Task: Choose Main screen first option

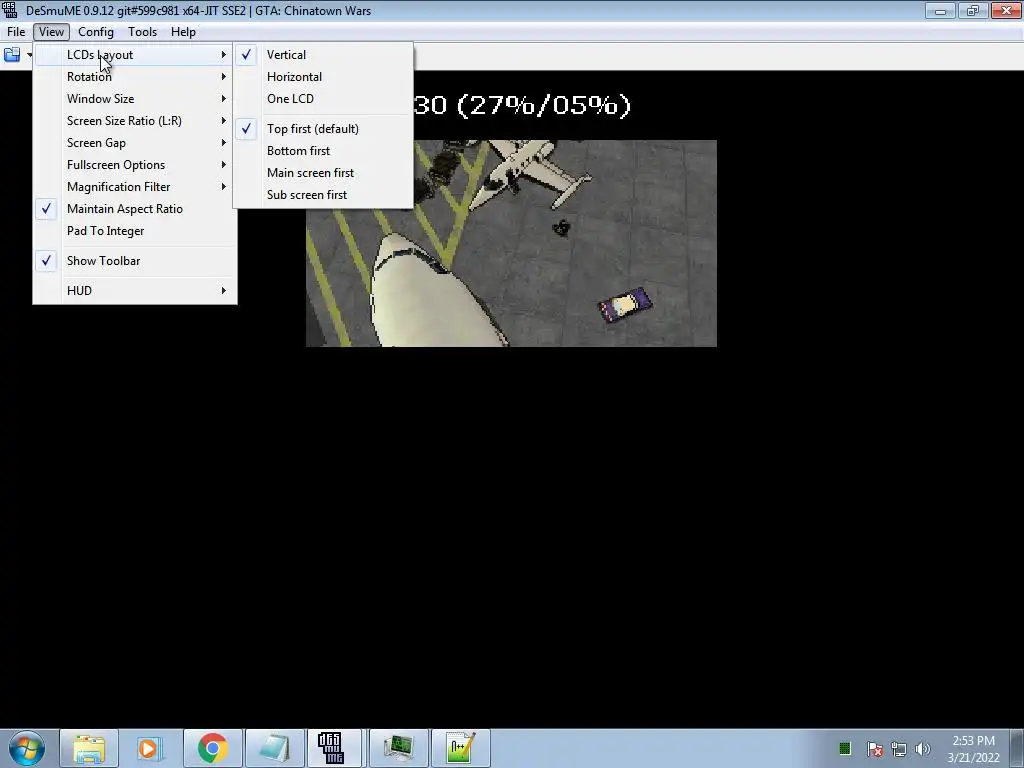Action: (x=323, y=173)
